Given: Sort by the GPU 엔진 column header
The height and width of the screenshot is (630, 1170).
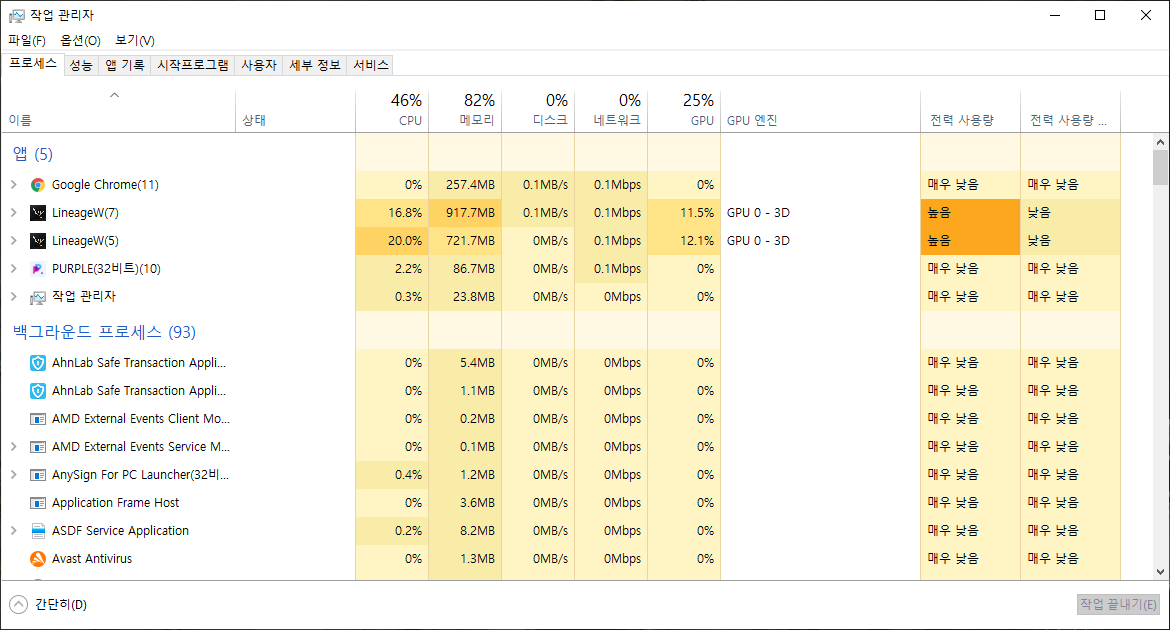Looking at the screenshot, I should [x=821, y=110].
